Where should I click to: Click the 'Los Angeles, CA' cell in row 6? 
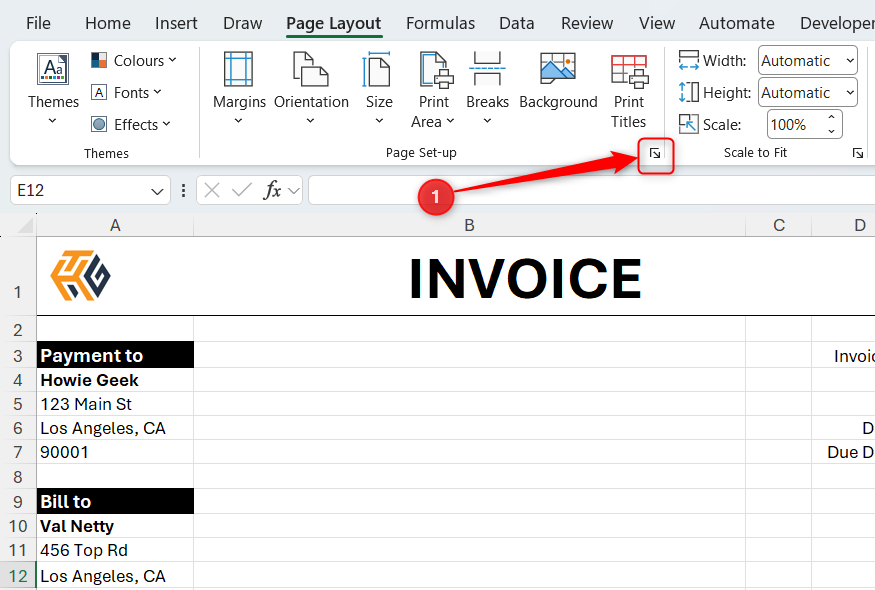tap(115, 428)
